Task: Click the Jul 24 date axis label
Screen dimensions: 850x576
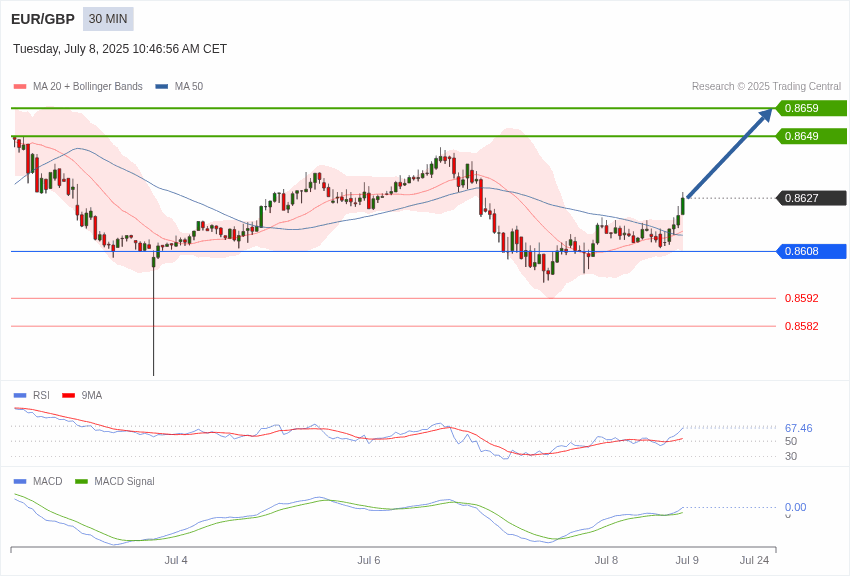Action: click(x=754, y=560)
